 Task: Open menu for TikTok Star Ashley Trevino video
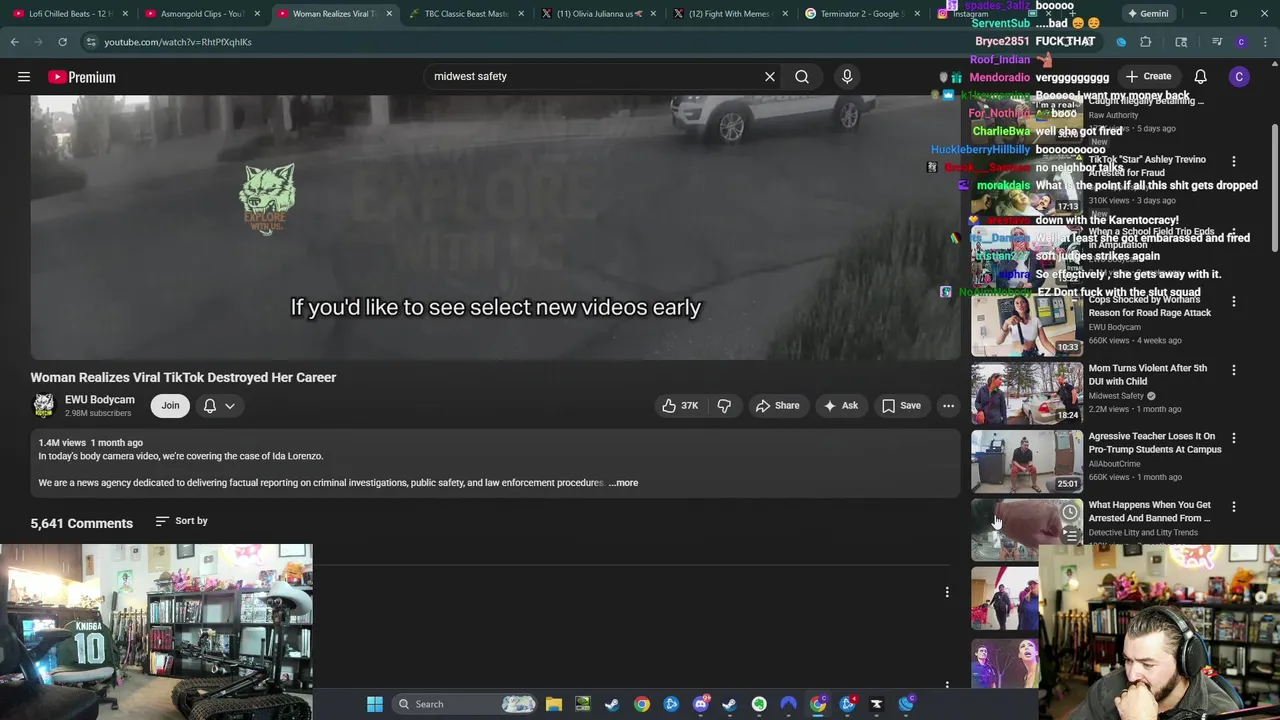(1233, 161)
